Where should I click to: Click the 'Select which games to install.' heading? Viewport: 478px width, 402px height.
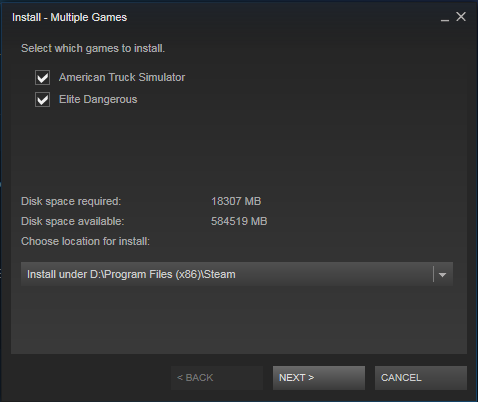pos(93,48)
